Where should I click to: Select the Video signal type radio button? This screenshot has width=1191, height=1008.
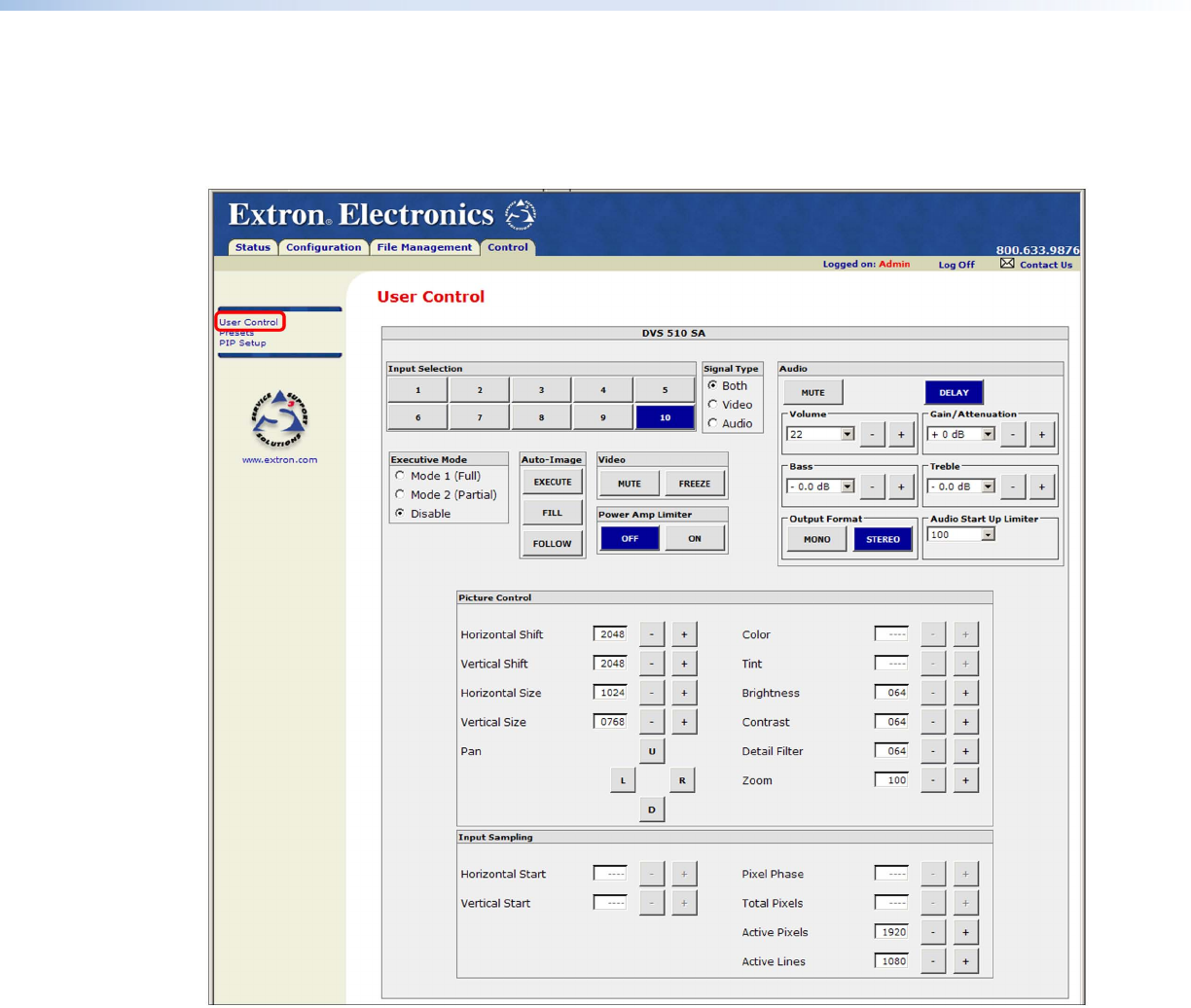tap(713, 405)
